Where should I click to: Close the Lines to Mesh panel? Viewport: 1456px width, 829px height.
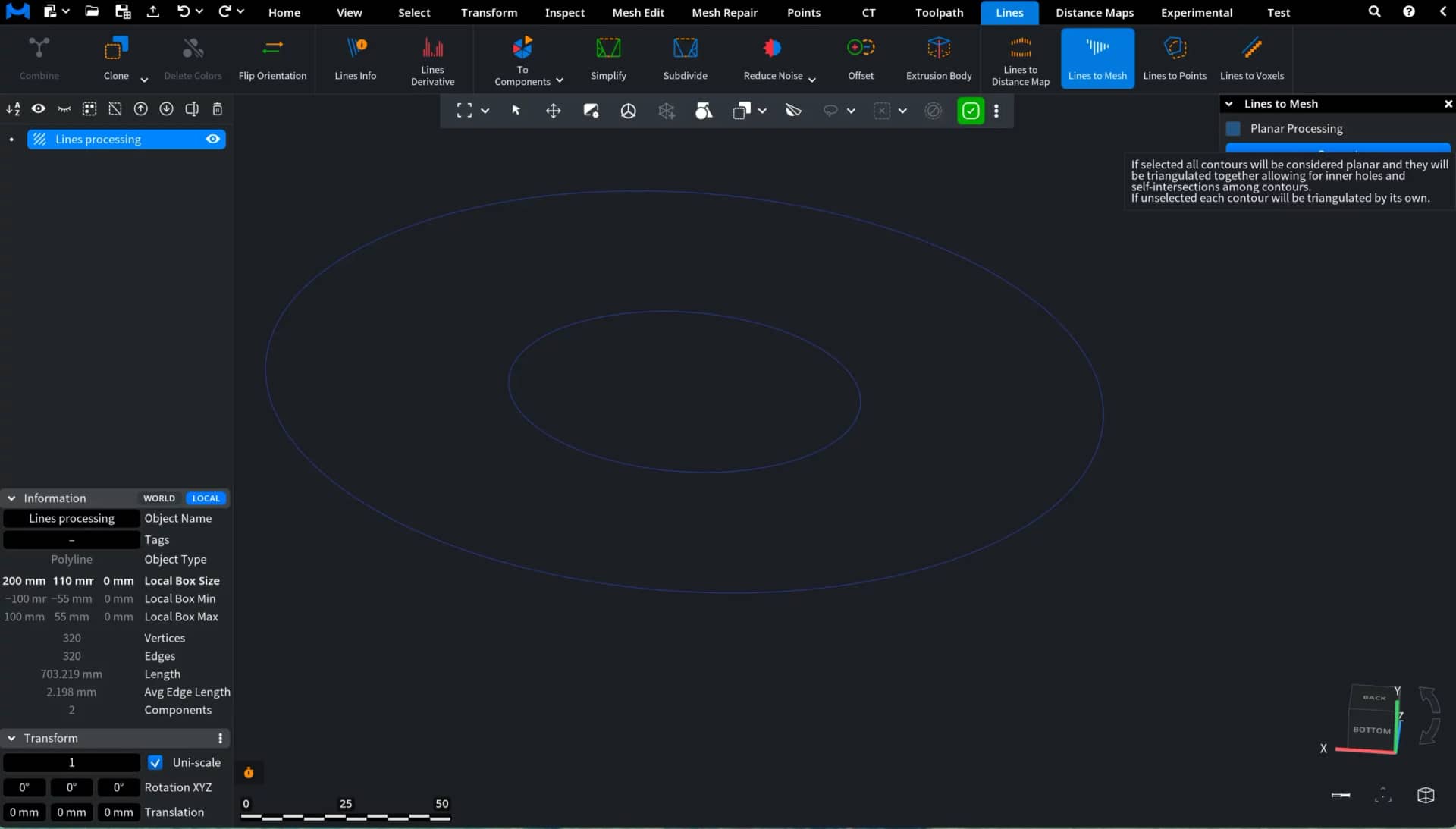coord(1448,104)
